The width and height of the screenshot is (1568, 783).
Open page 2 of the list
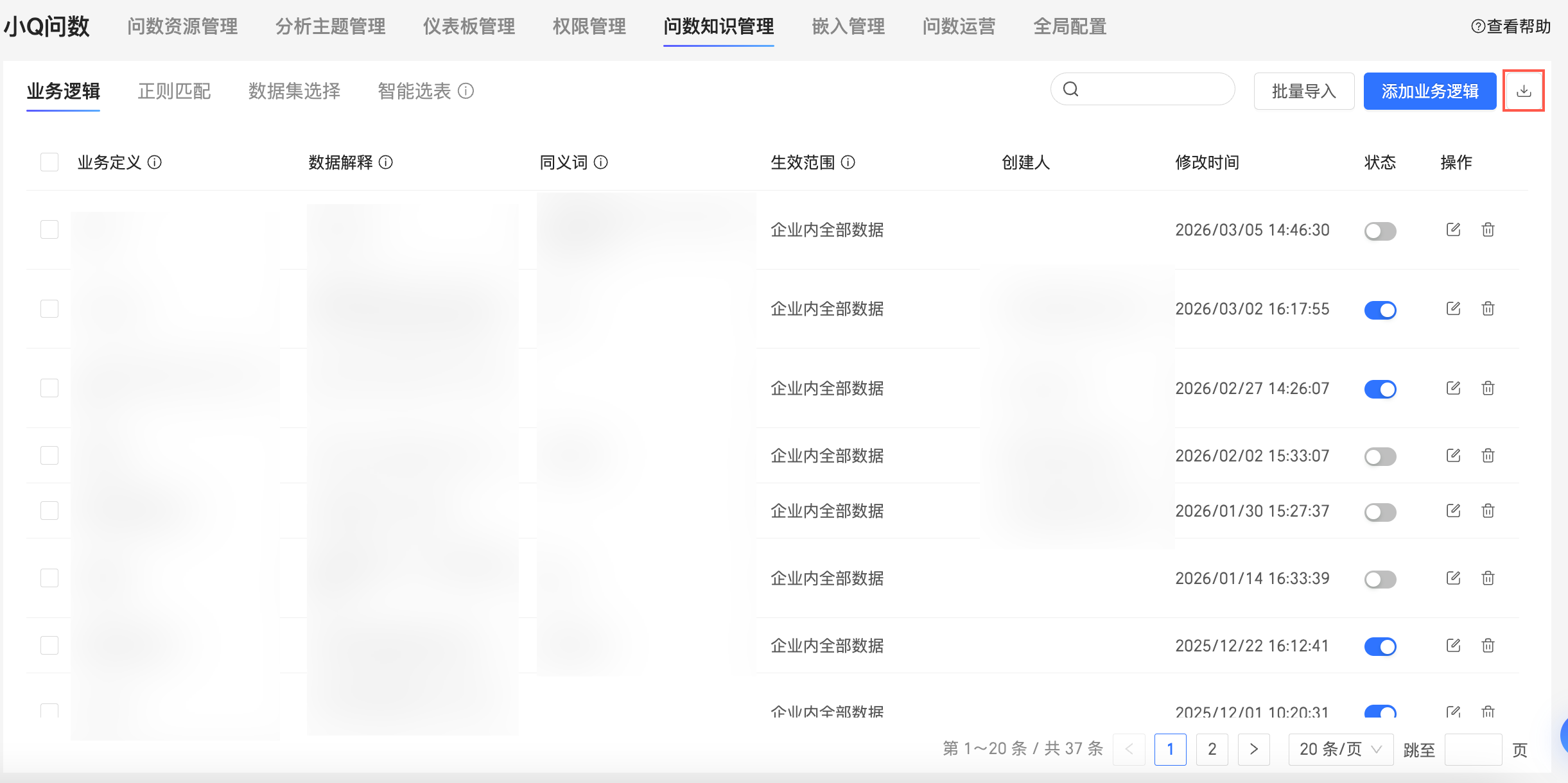(1212, 749)
